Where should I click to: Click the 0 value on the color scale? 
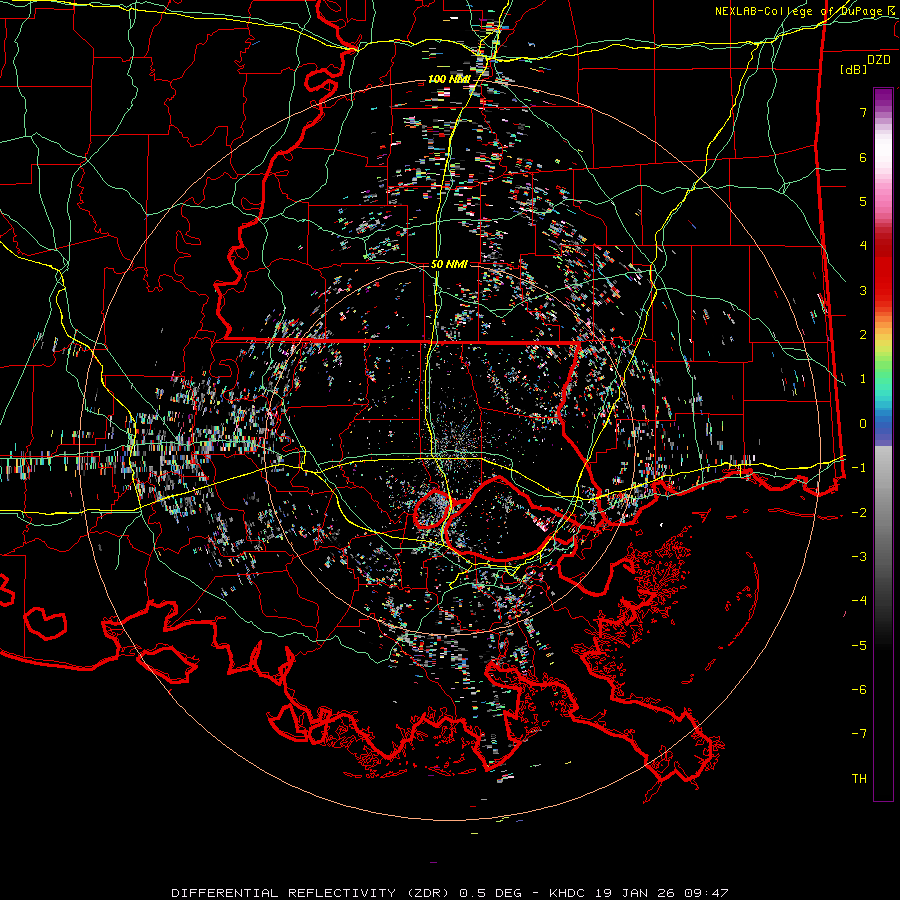(x=863, y=424)
